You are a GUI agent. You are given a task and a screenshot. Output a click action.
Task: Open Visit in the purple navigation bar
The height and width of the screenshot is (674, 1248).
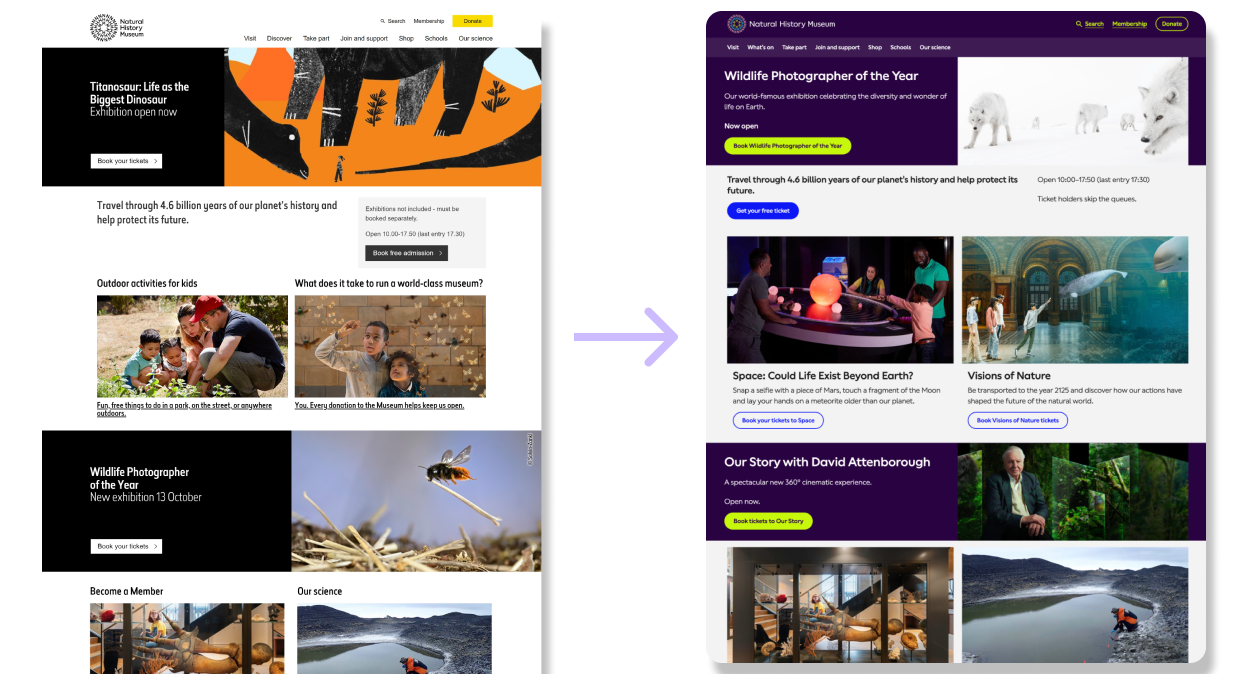[733, 47]
